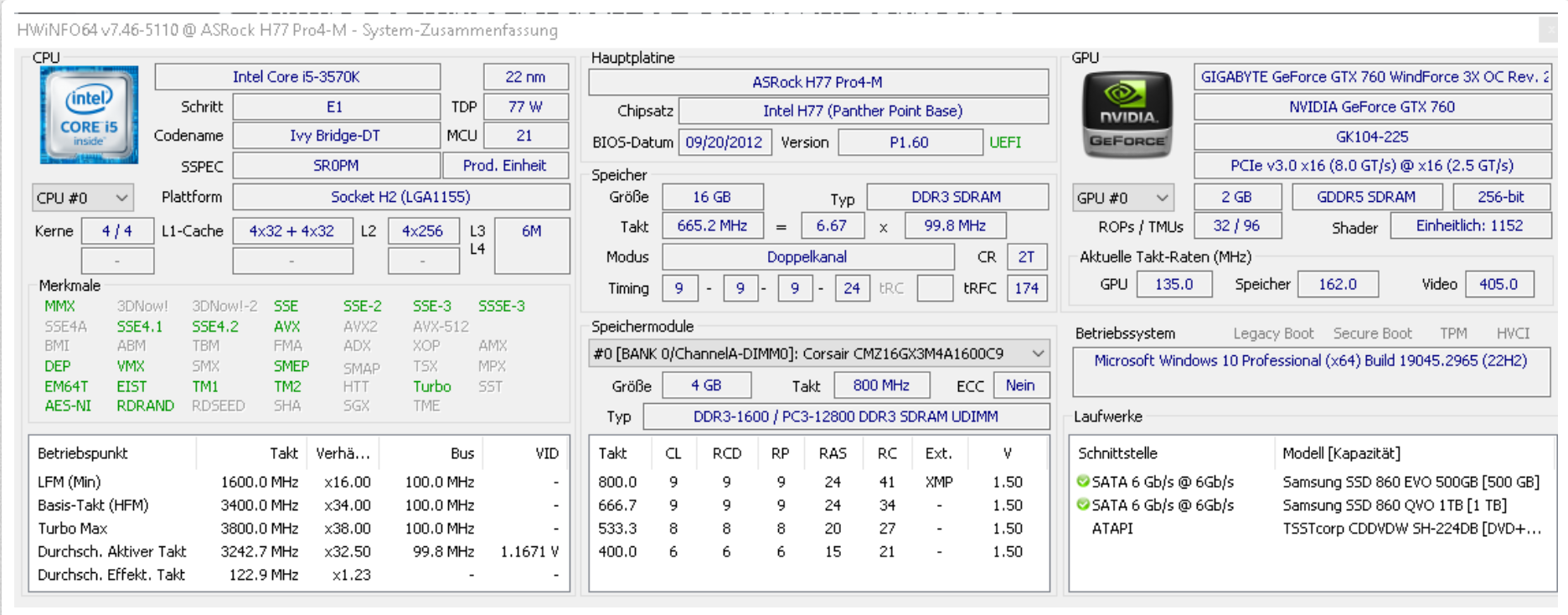Expand the memory module BANK 0 dropdown
The image size is (1568, 615).
tap(819, 354)
